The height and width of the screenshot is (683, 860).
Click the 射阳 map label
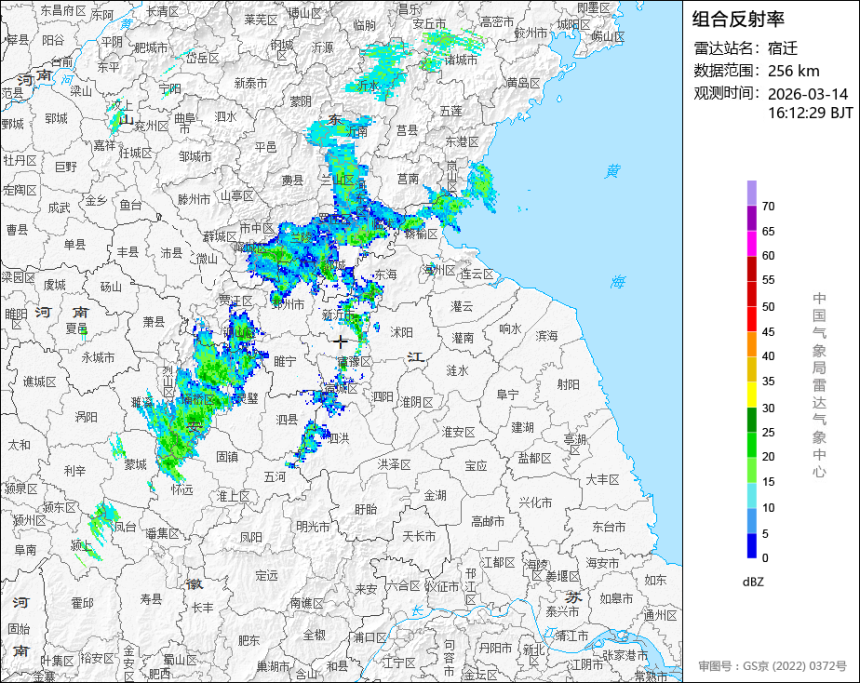click(568, 384)
